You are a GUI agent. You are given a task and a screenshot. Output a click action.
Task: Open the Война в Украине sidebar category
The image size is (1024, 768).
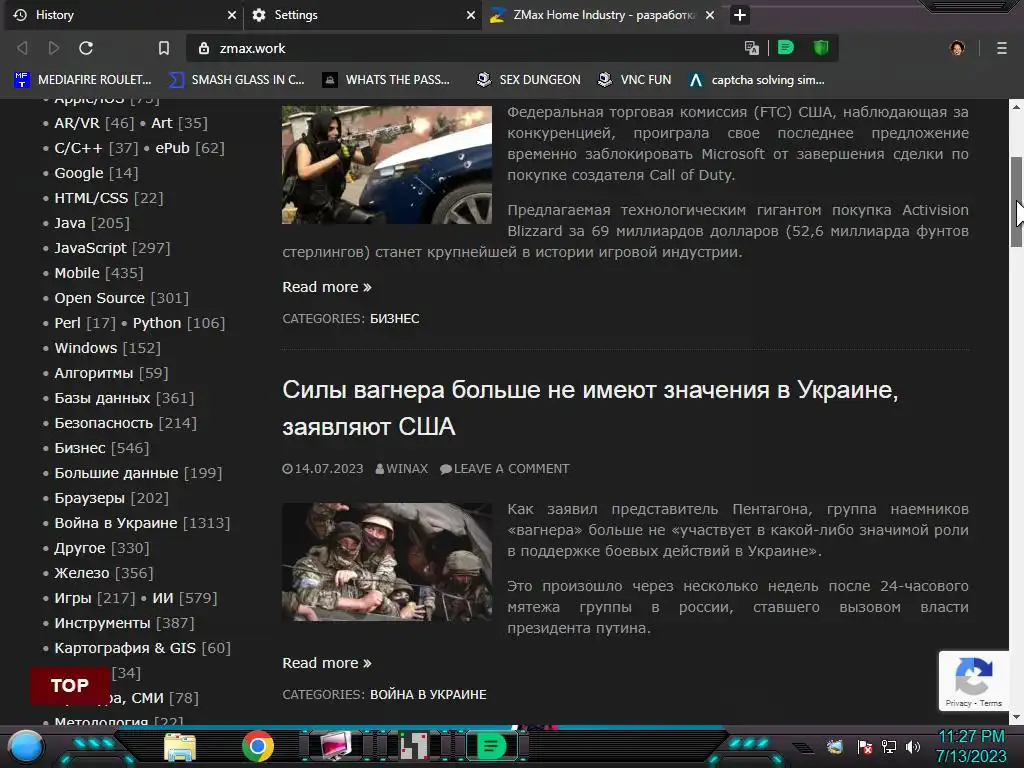(x=116, y=523)
